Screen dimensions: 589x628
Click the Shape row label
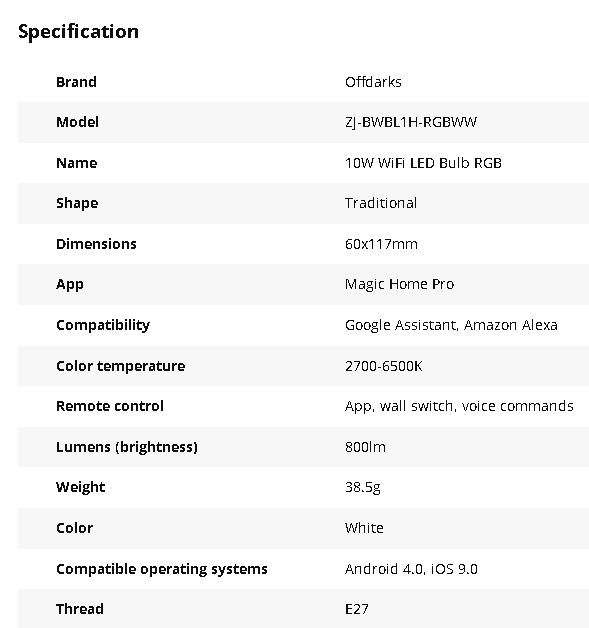click(77, 203)
